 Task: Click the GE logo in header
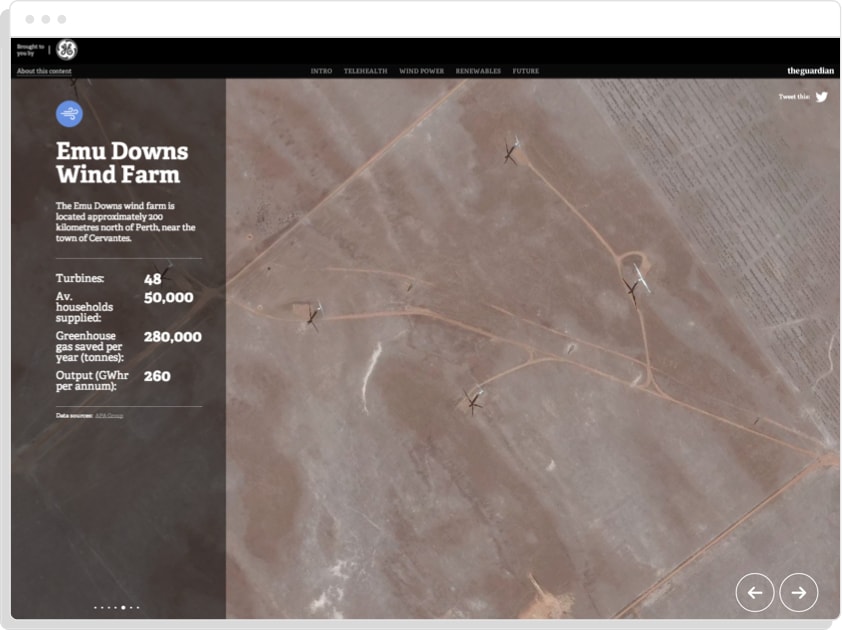(x=66, y=50)
